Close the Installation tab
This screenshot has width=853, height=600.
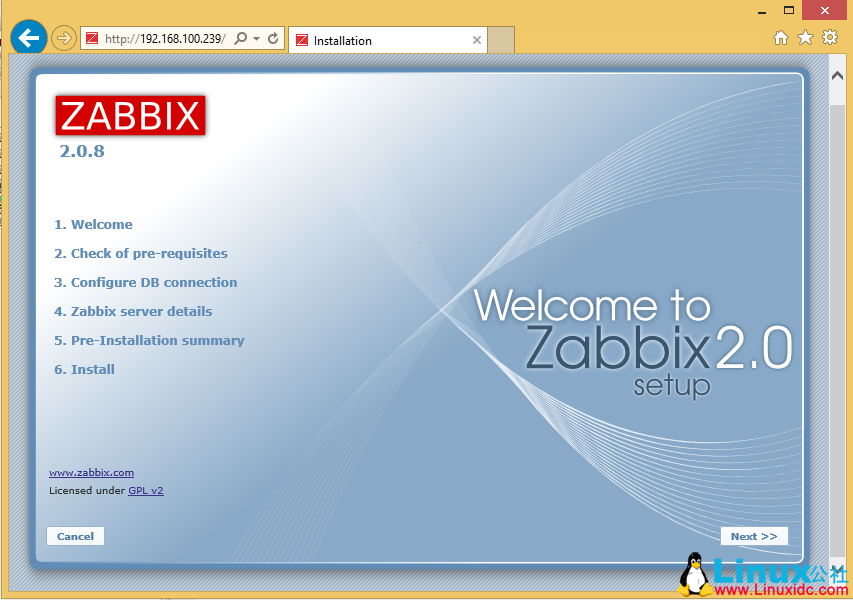coord(477,40)
